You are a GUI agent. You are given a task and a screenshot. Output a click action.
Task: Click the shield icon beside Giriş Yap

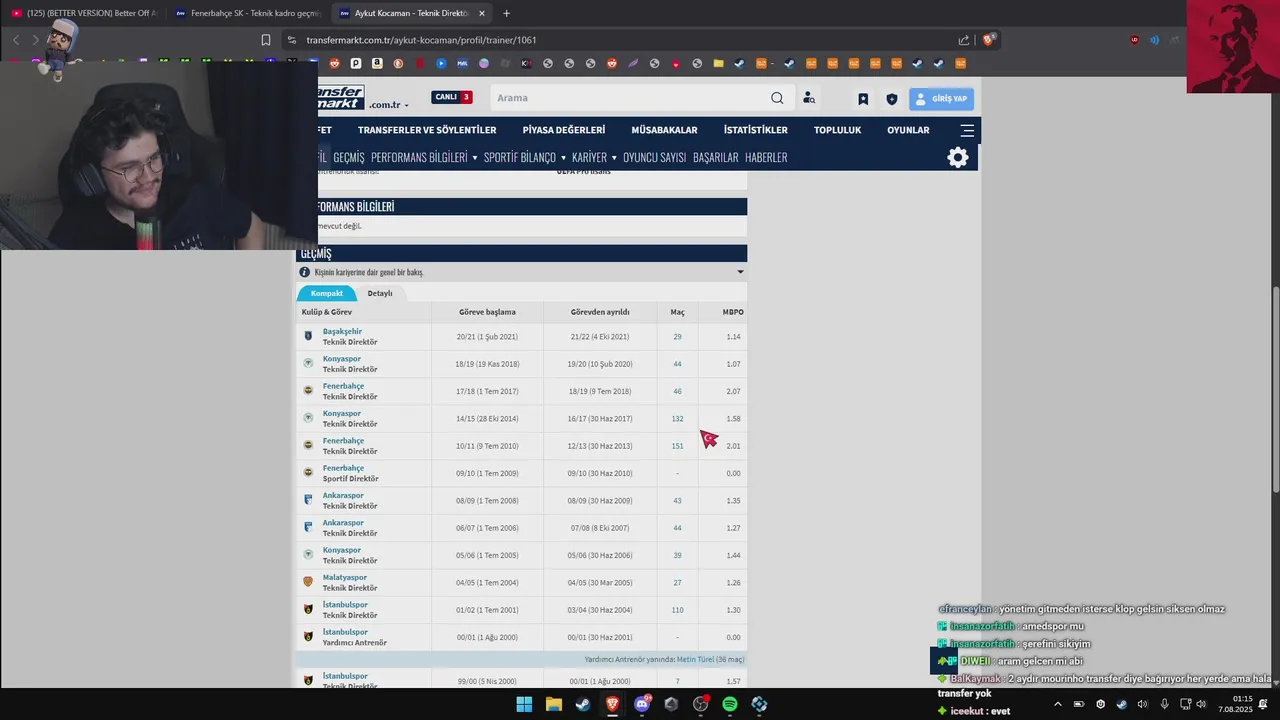coord(892,99)
